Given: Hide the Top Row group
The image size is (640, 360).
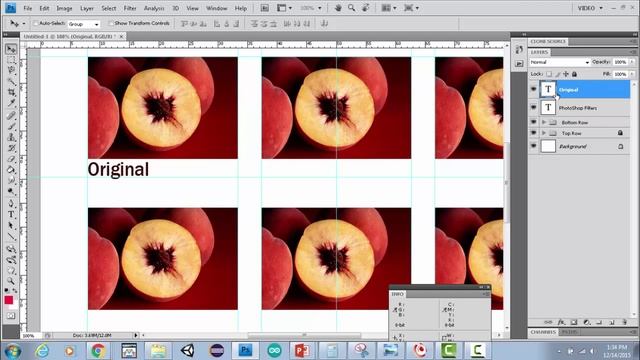Looking at the screenshot, I should coord(533,133).
